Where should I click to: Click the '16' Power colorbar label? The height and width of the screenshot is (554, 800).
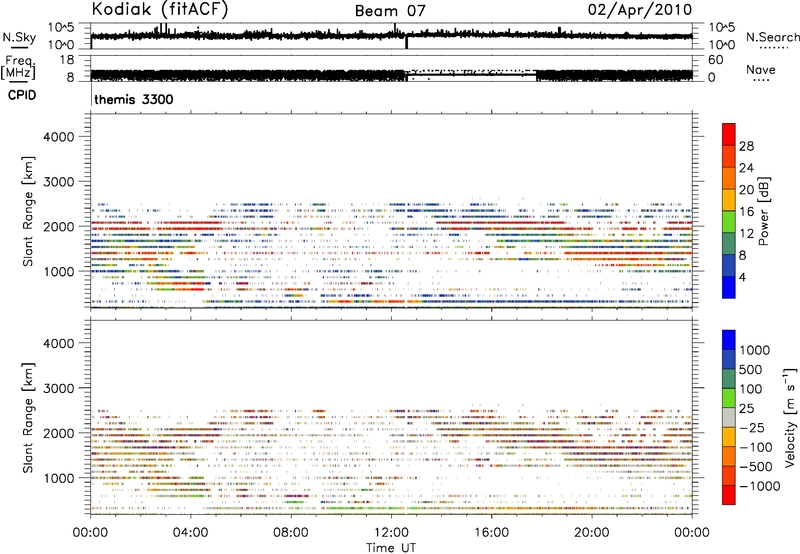click(746, 212)
